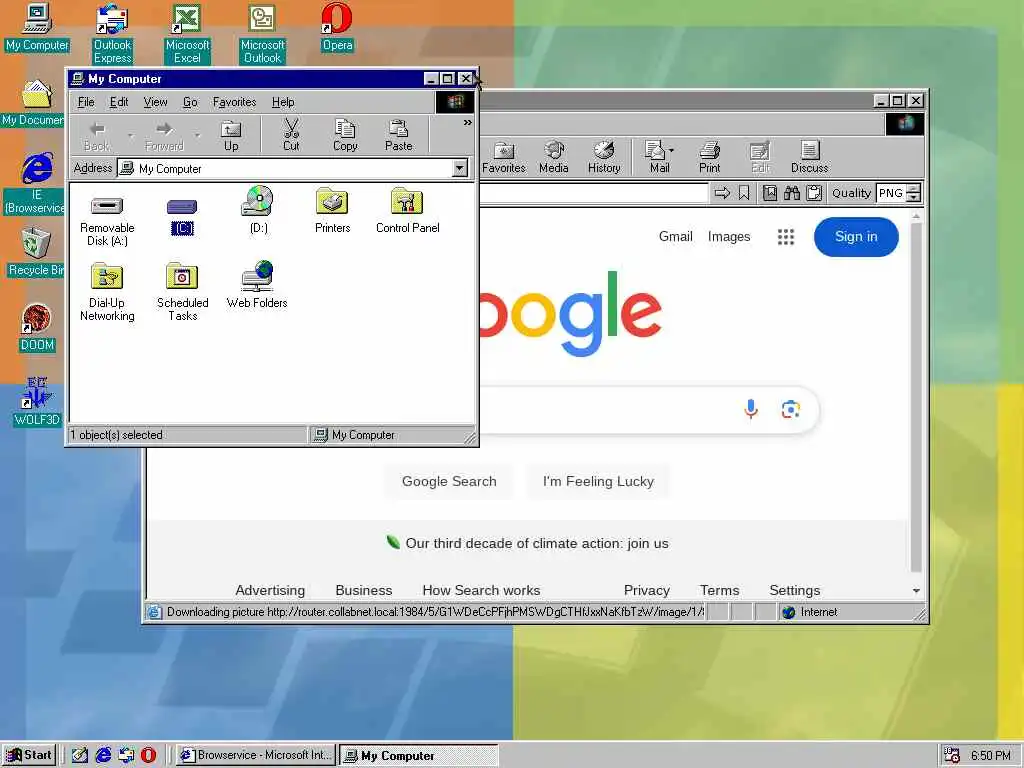This screenshot has height=768, width=1024.
Task: Click the Mail button in browser toolbar
Action: pyautogui.click(x=660, y=157)
